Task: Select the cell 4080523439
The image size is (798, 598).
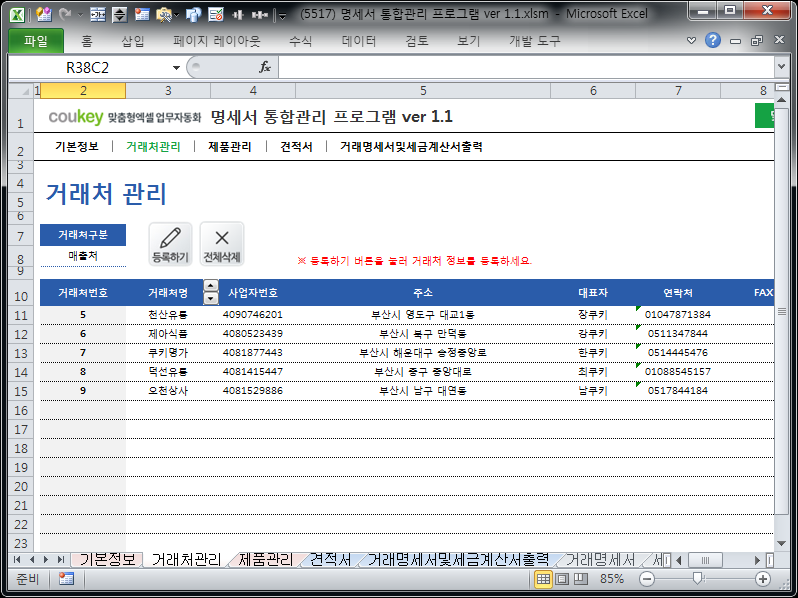Action: click(253, 333)
